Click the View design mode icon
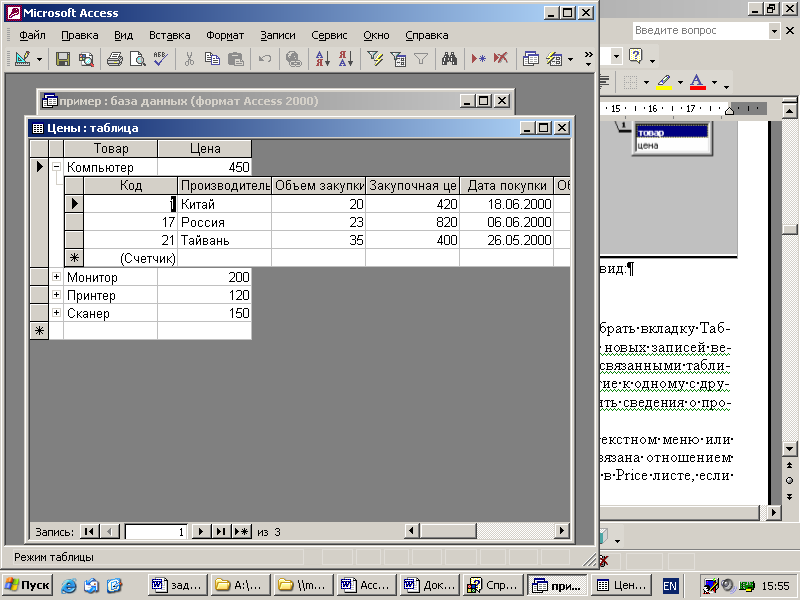The width and height of the screenshot is (800, 600). (22, 59)
